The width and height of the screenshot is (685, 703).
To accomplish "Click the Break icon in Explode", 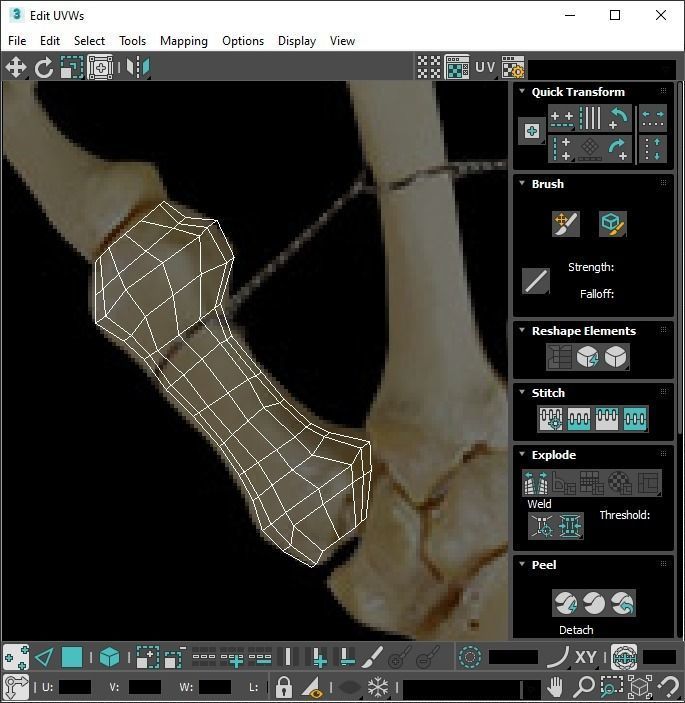I will [536, 482].
